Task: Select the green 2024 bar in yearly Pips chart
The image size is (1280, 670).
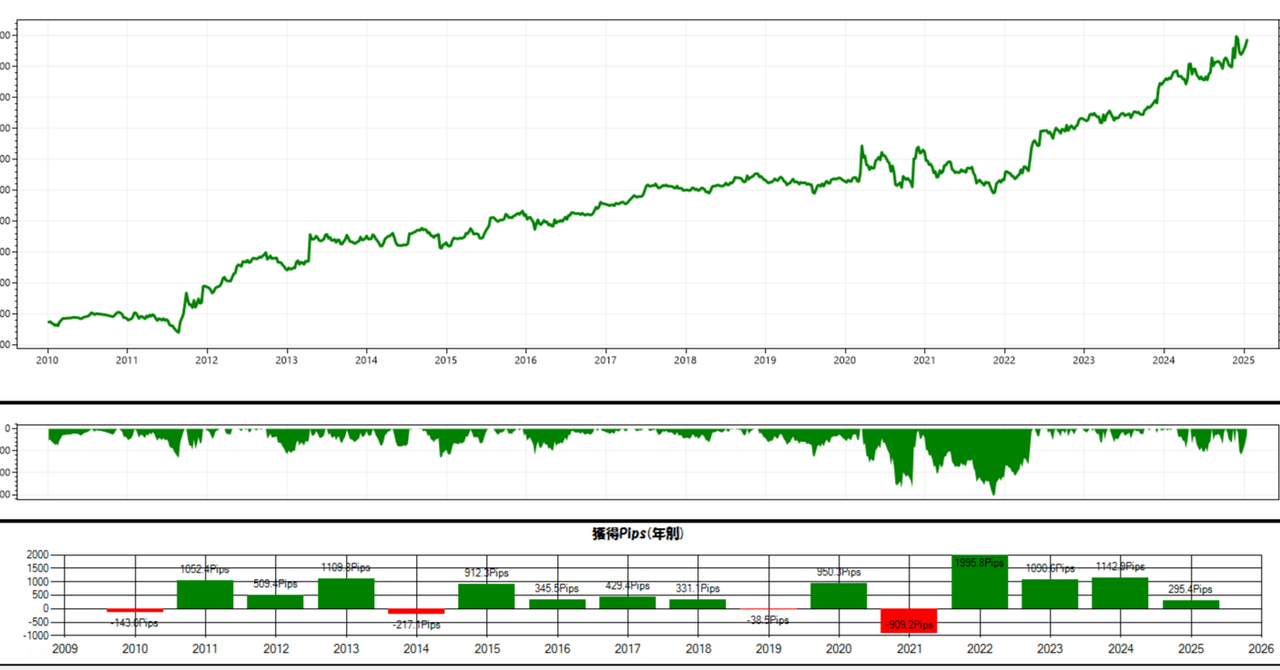Action: (1120, 593)
